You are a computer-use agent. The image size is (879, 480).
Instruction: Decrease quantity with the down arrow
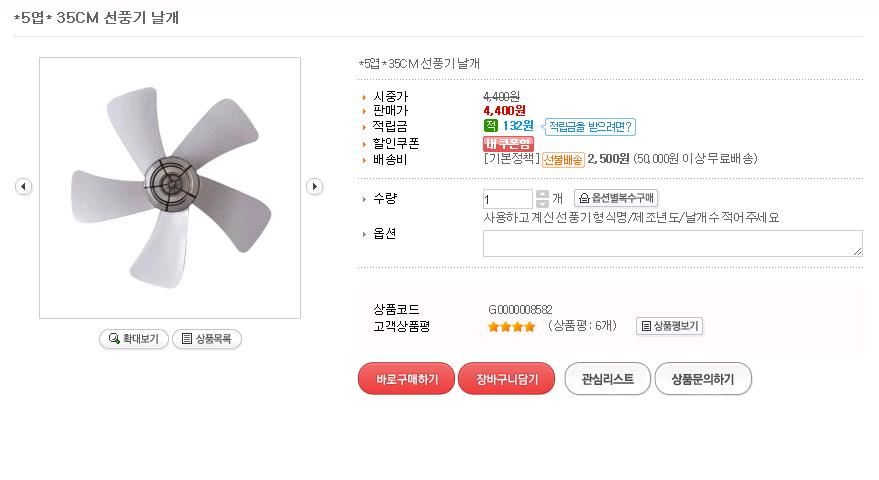pyautogui.click(x=542, y=204)
